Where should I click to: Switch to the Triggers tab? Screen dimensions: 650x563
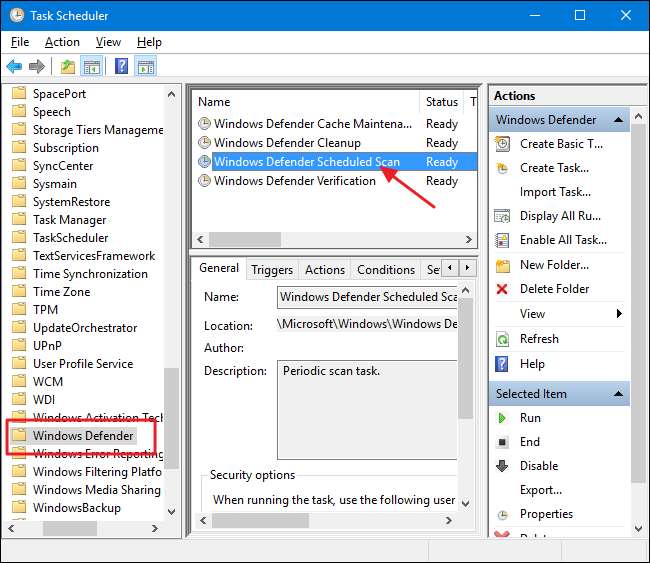[x=272, y=270]
